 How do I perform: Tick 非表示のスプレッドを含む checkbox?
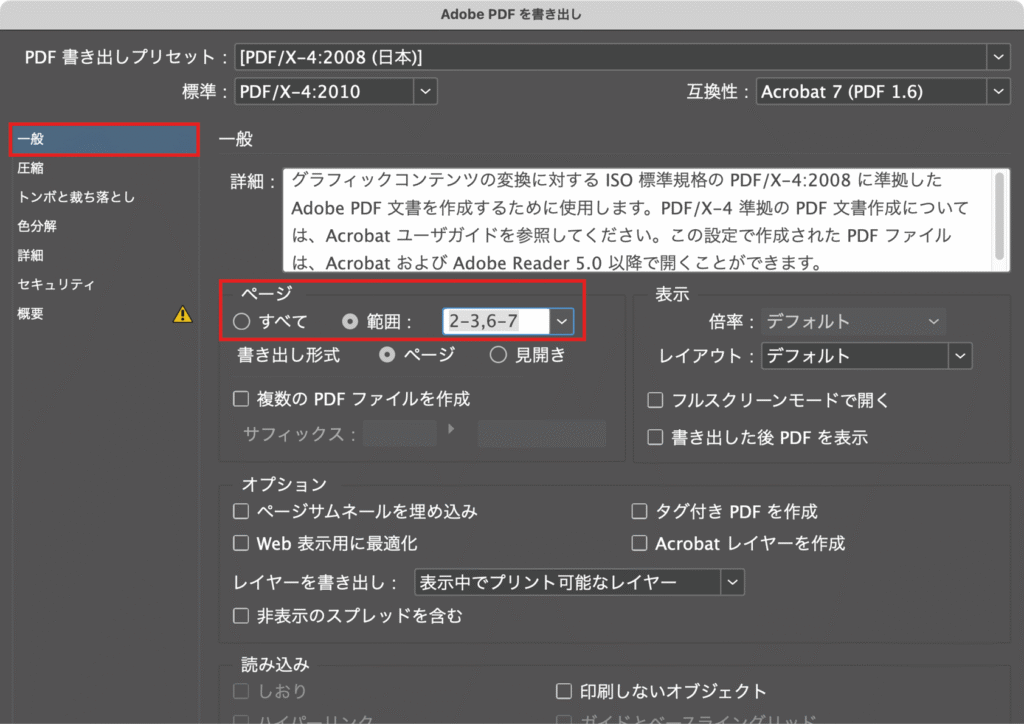[241, 616]
